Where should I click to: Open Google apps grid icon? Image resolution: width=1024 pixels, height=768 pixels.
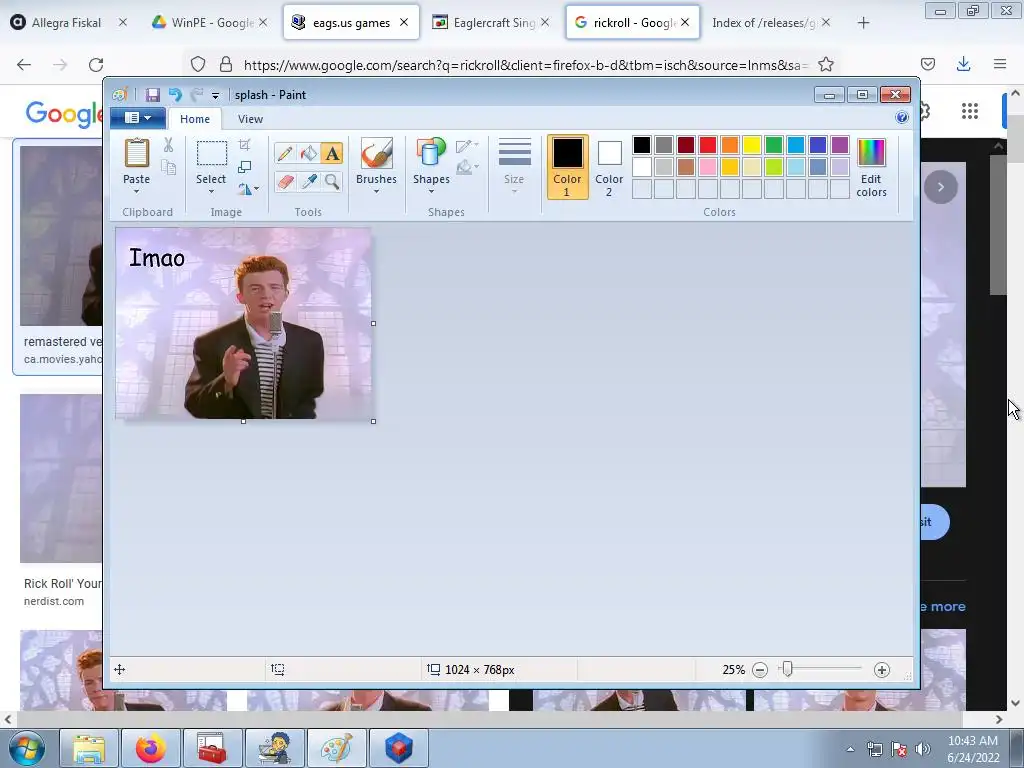(970, 112)
